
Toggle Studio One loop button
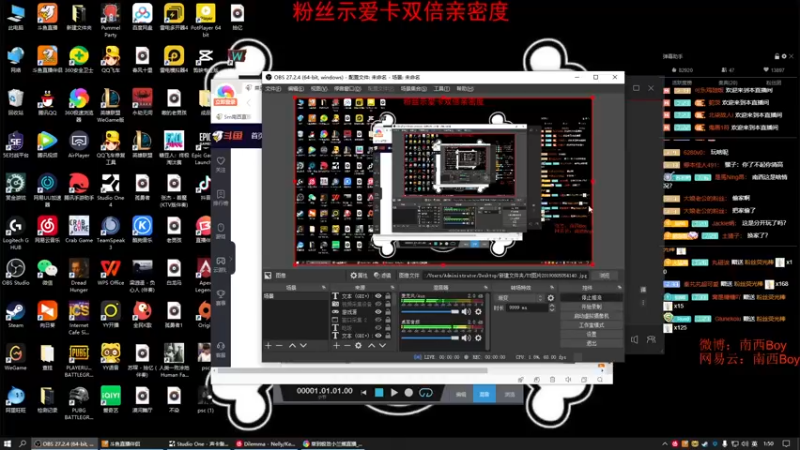(426, 392)
